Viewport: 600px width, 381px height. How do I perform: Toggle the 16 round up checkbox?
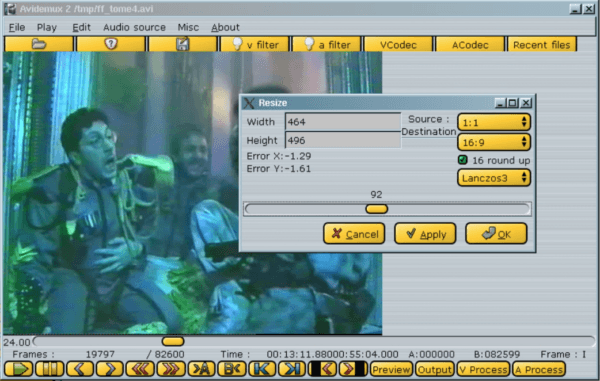[x=463, y=160]
